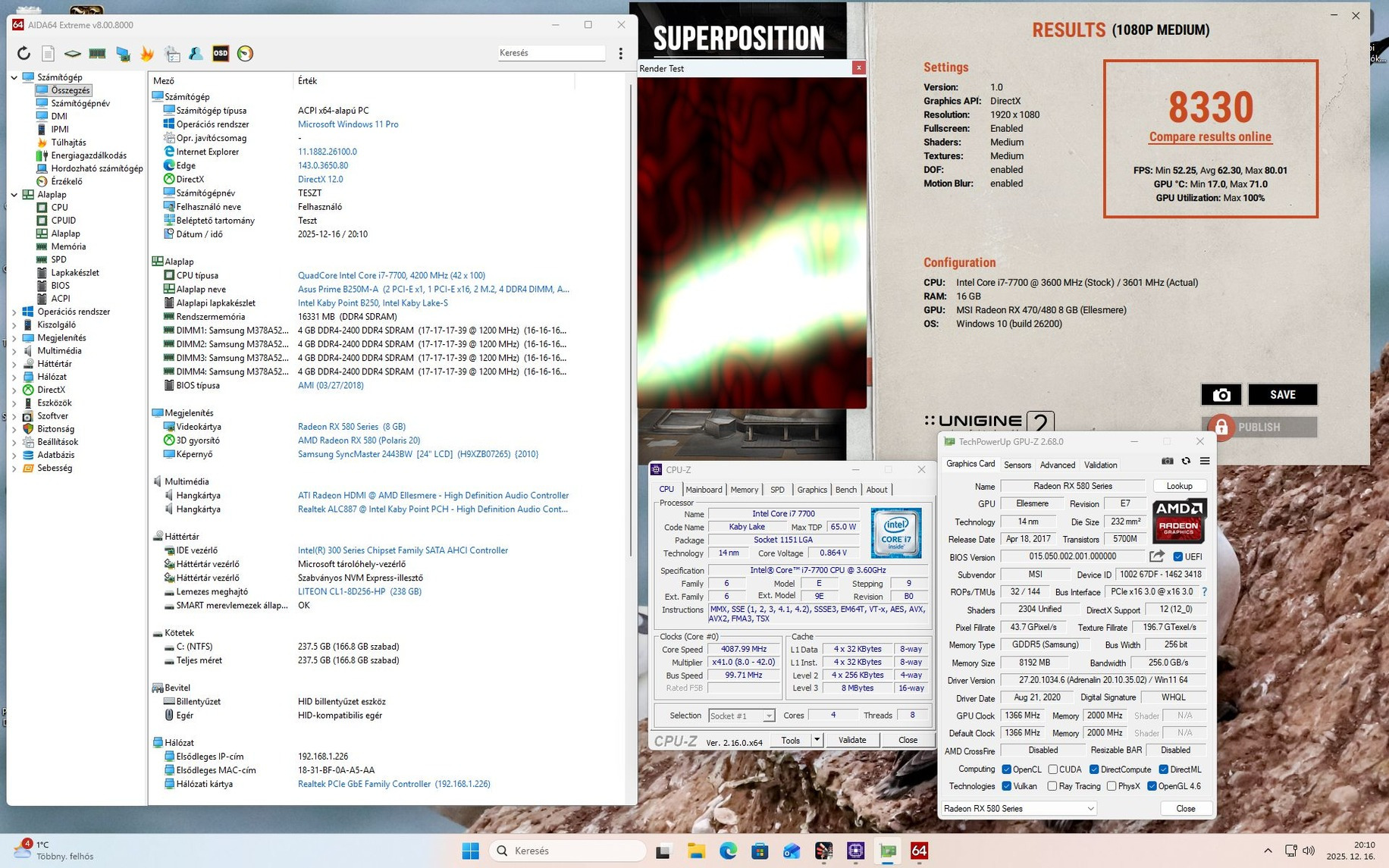Switch to the Mainboard tab in CPU-Z

tap(704, 490)
